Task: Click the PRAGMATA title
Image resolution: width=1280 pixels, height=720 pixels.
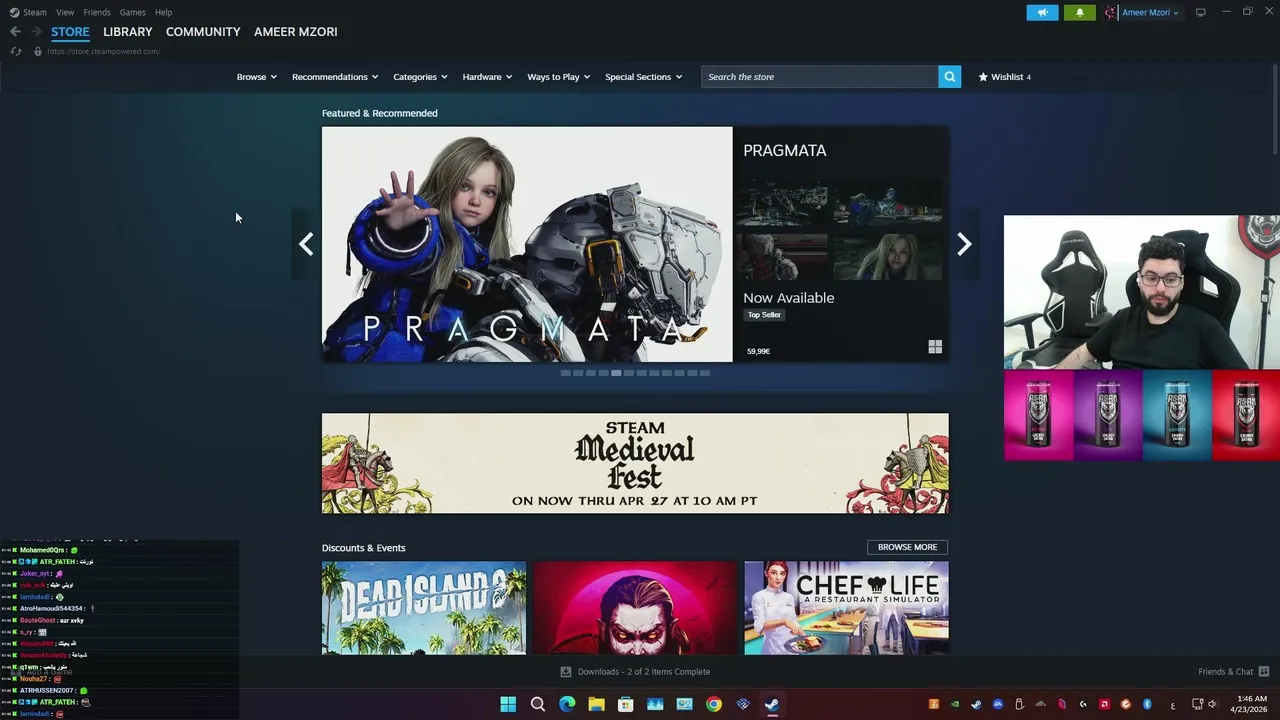Action: pos(785,150)
